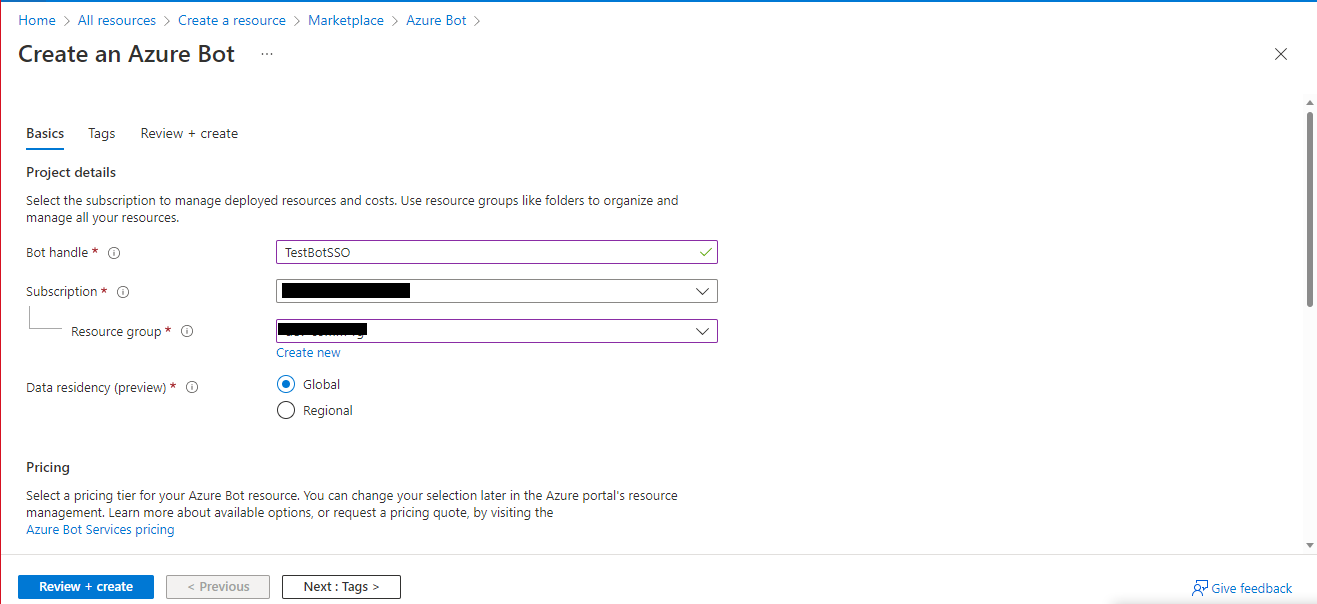Open All resources breadcrumb link
The width and height of the screenshot is (1317, 604).
(x=117, y=20)
